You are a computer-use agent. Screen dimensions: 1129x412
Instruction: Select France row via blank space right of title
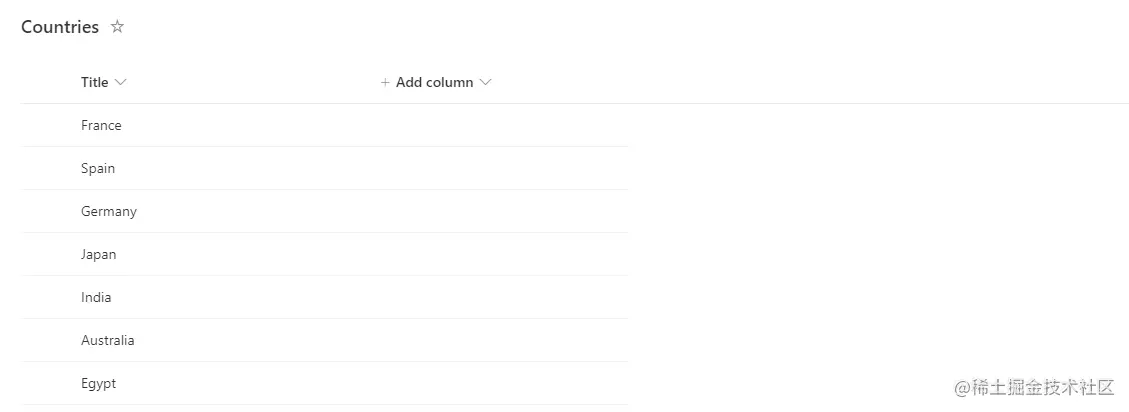pos(400,125)
